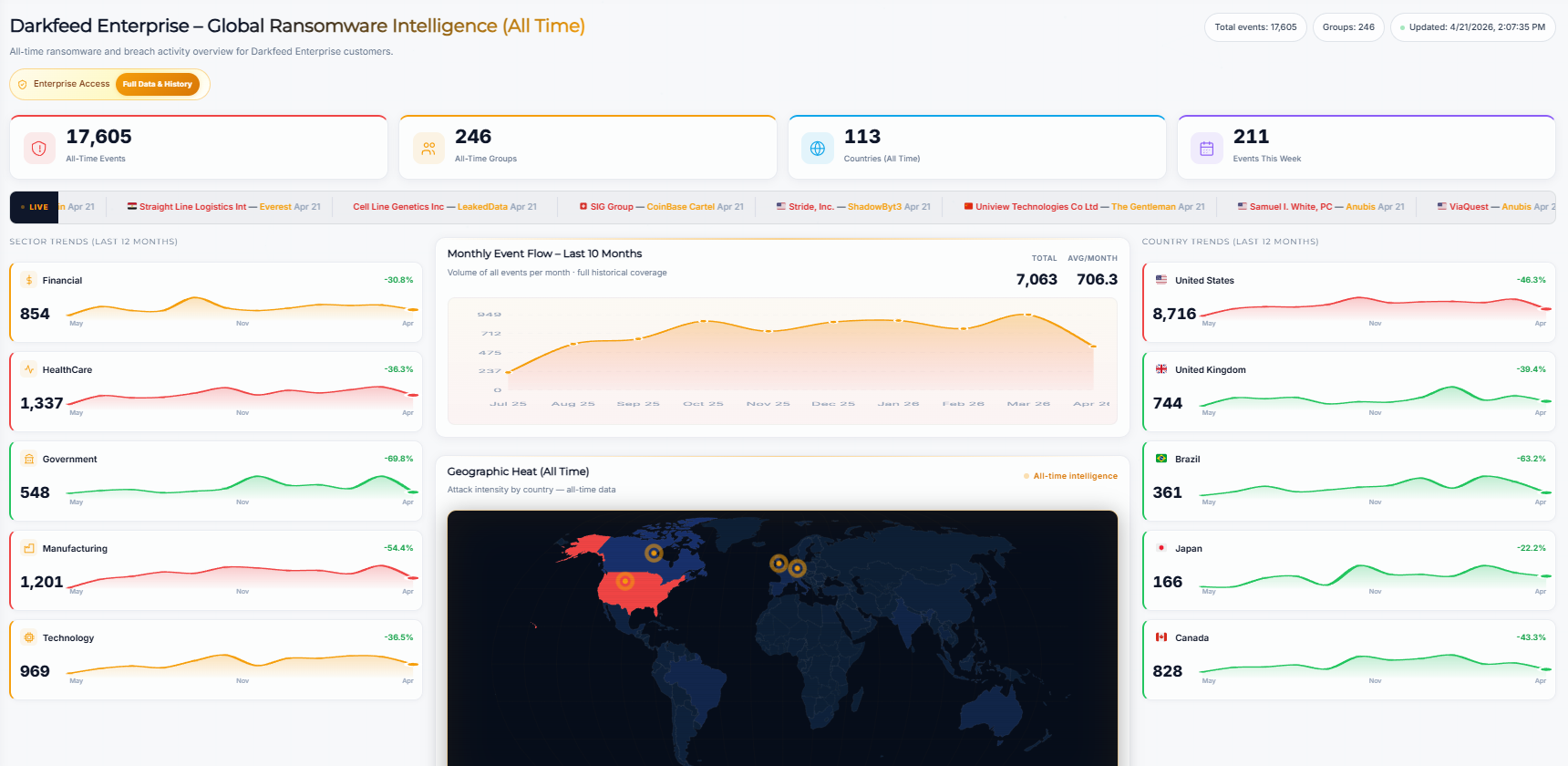The image size is (1568, 766).
Task: Click the Updated timestamp pill
Action: tap(1473, 27)
